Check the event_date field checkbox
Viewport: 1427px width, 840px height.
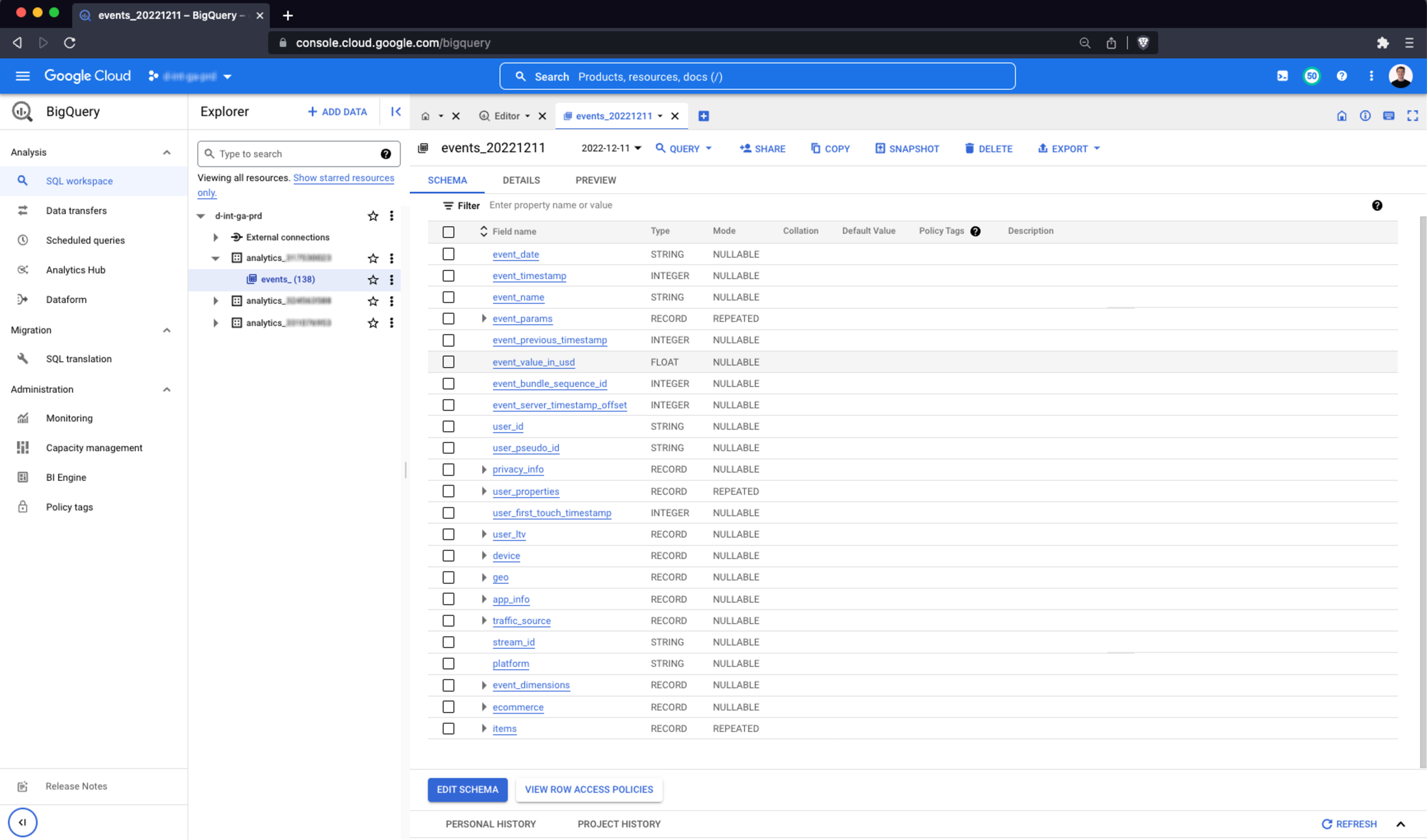[448, 254]
